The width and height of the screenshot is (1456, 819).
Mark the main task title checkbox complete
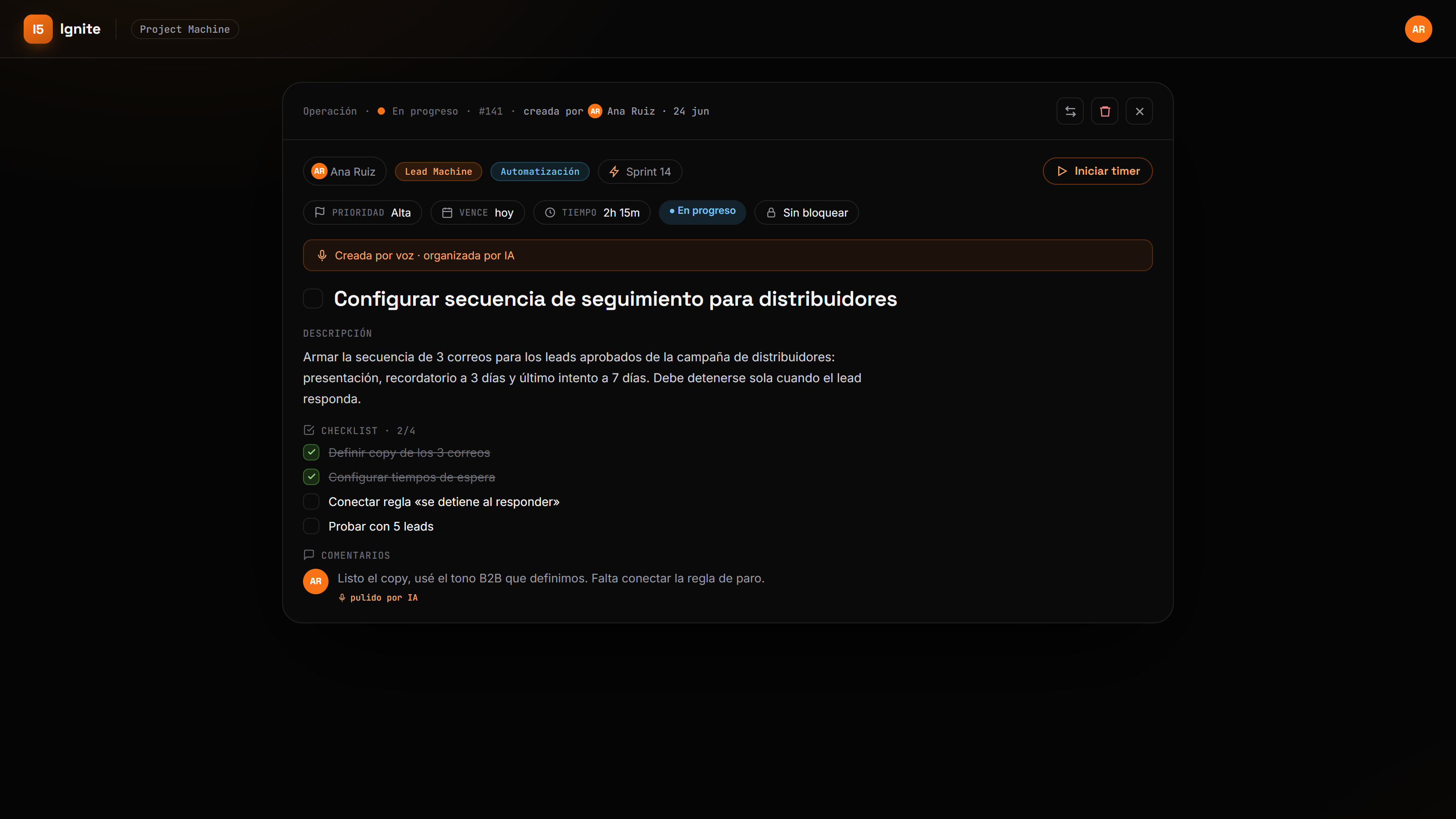pos(313,298)
